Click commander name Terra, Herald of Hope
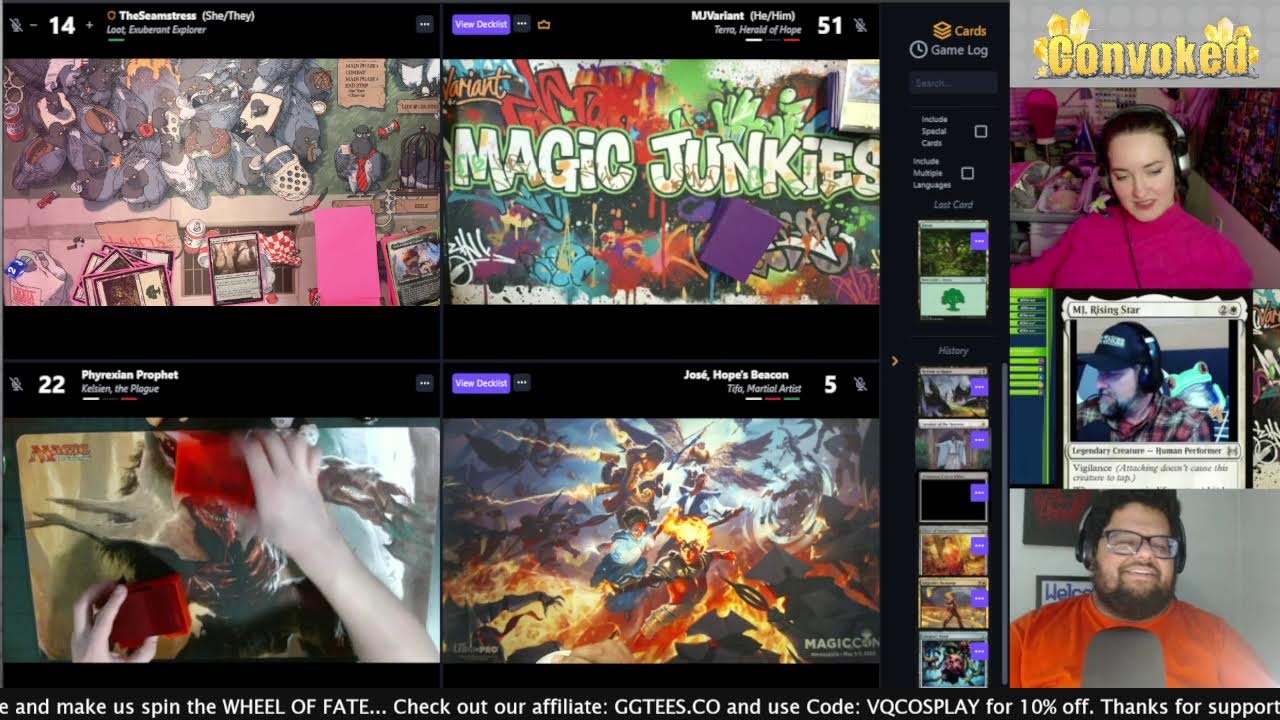This screenshot has width=1280, height=720. [757, 30]
